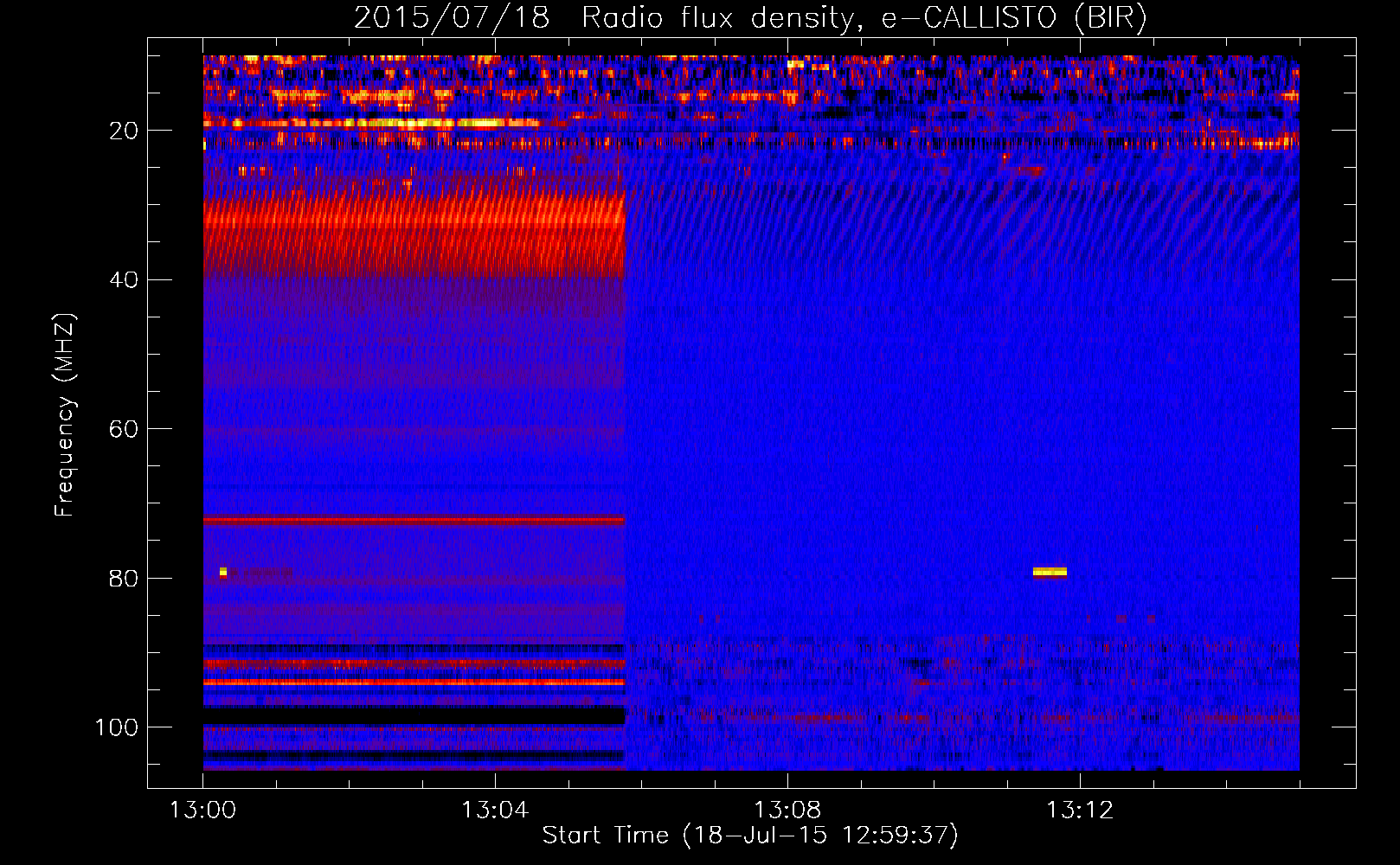
Task: Click the 100 MHz frequency label
Action: pos(117,727)
